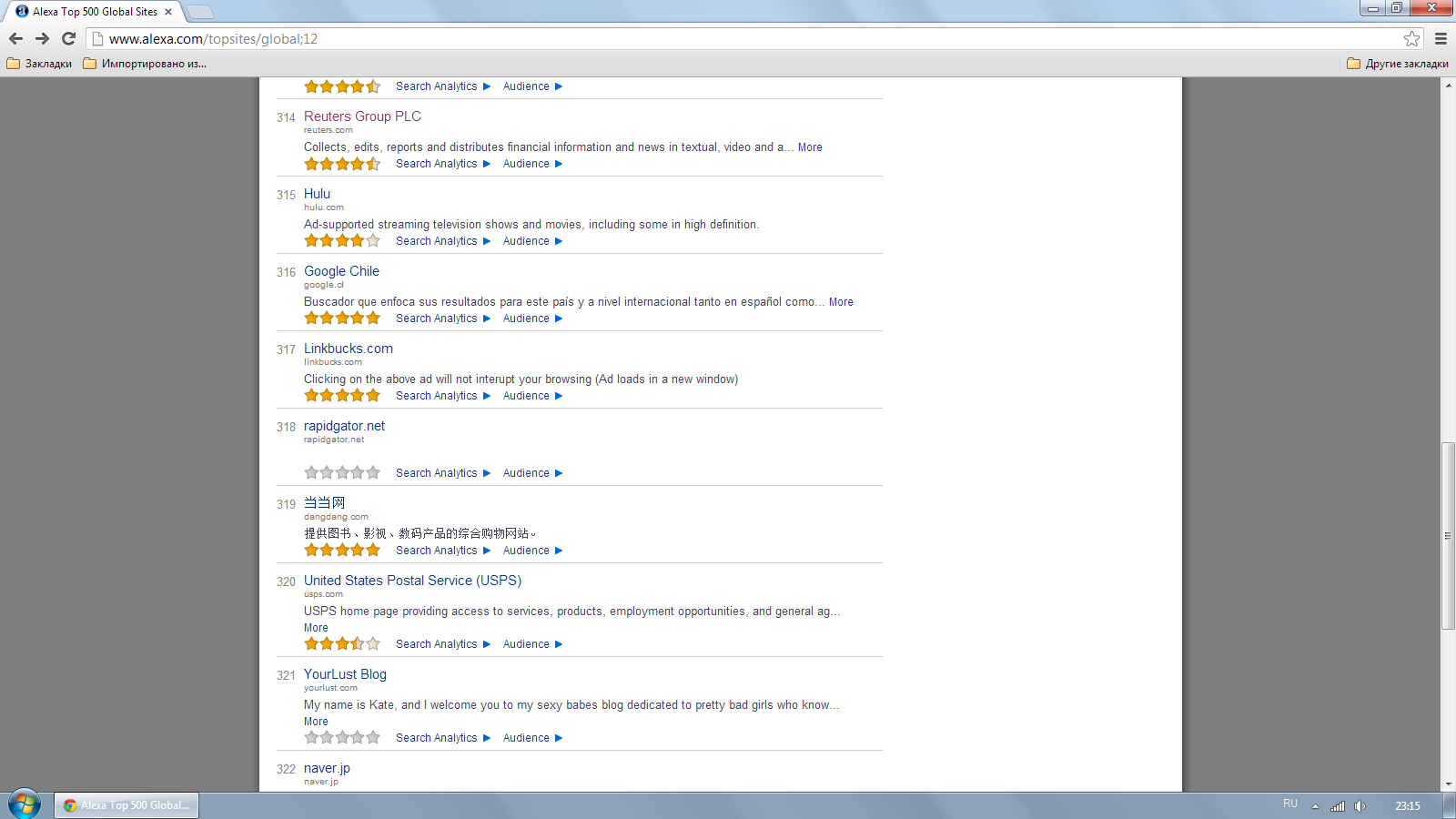Expand Audience for YourLust Blog

[x=533, y=738]
